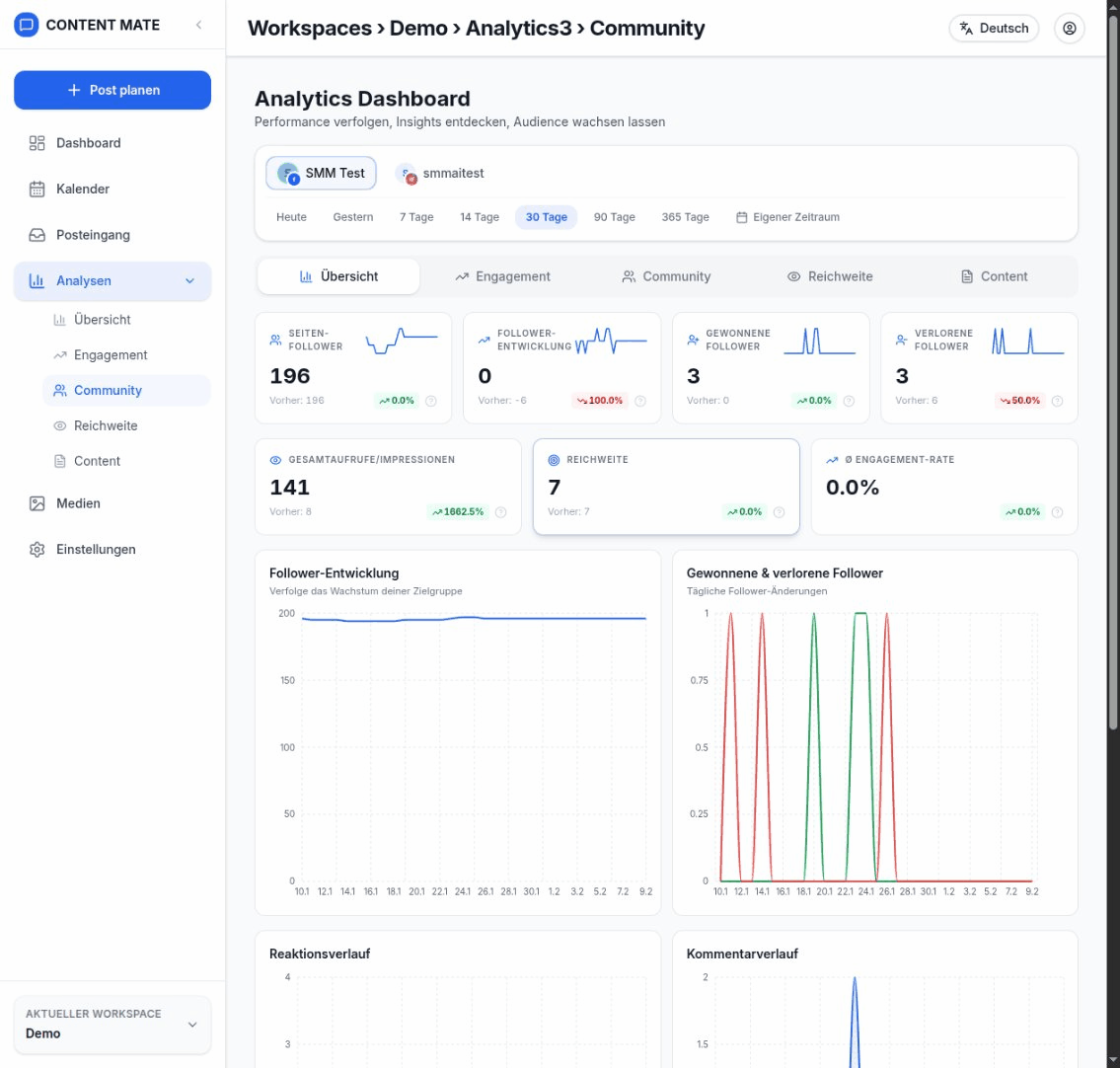
Task: Click help icon on Gesamtaufrufe/Impressionen card
Action: (x=500, y=512)
